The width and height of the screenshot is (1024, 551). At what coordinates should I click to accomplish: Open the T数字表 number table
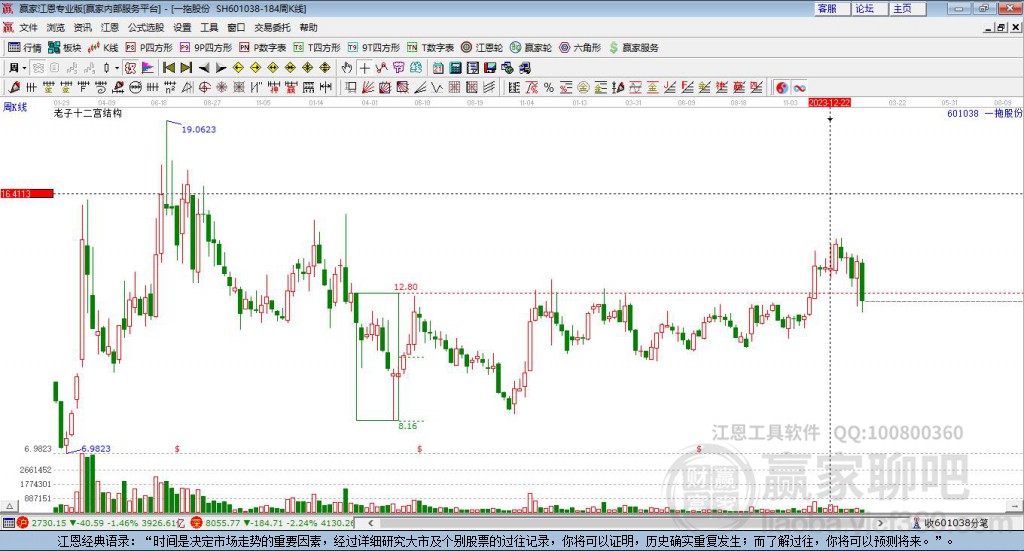pyautogui.click(x=430, y=48)
